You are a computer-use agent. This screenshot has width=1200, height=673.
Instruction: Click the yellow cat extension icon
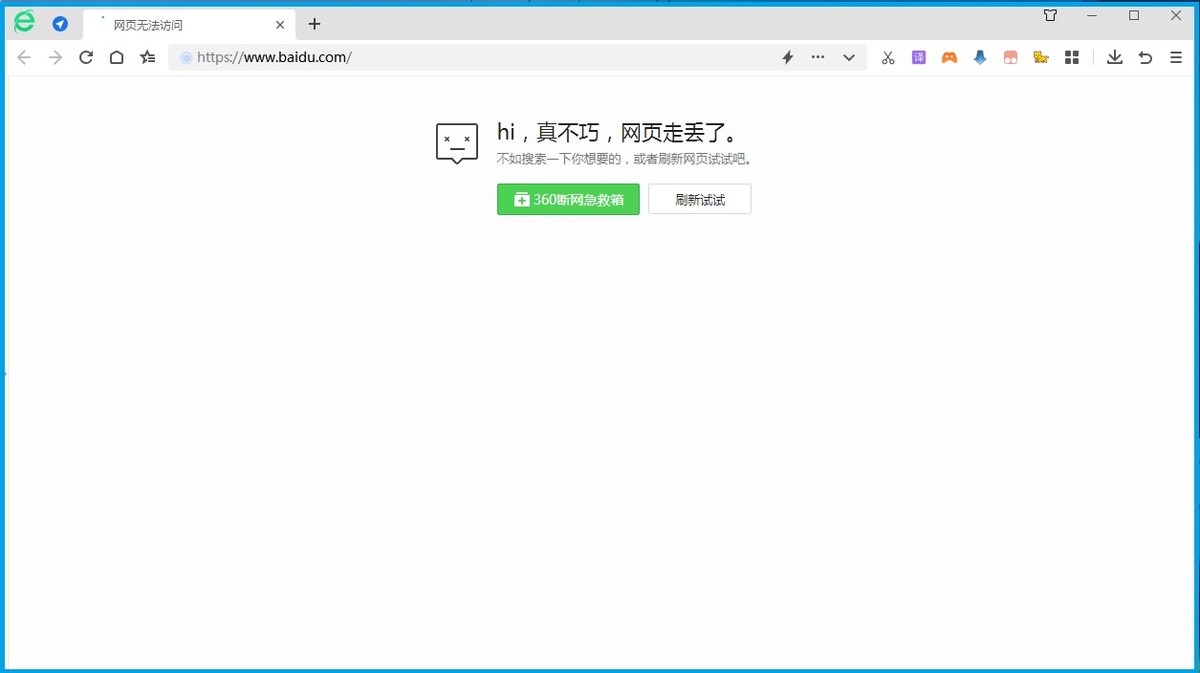coord(1041,58)
